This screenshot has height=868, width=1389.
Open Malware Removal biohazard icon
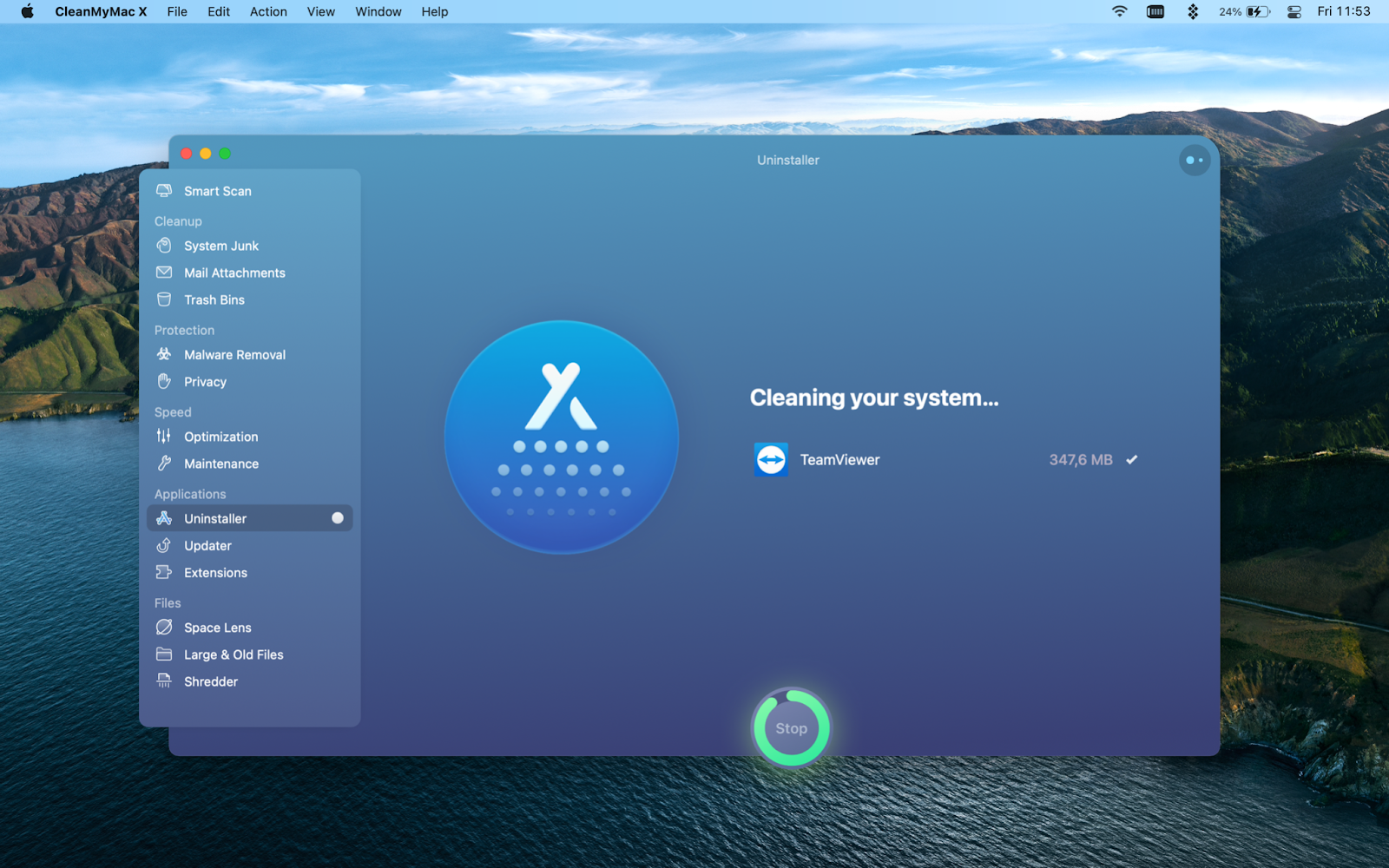164,354
